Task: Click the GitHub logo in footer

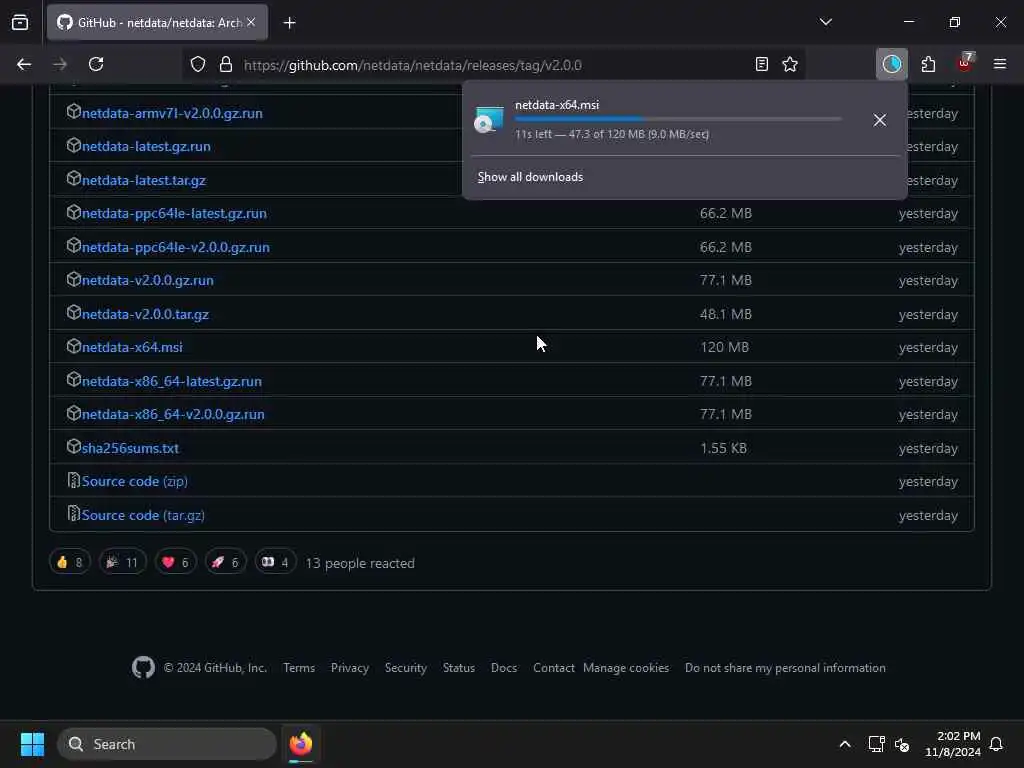Action: click(143, 667)
